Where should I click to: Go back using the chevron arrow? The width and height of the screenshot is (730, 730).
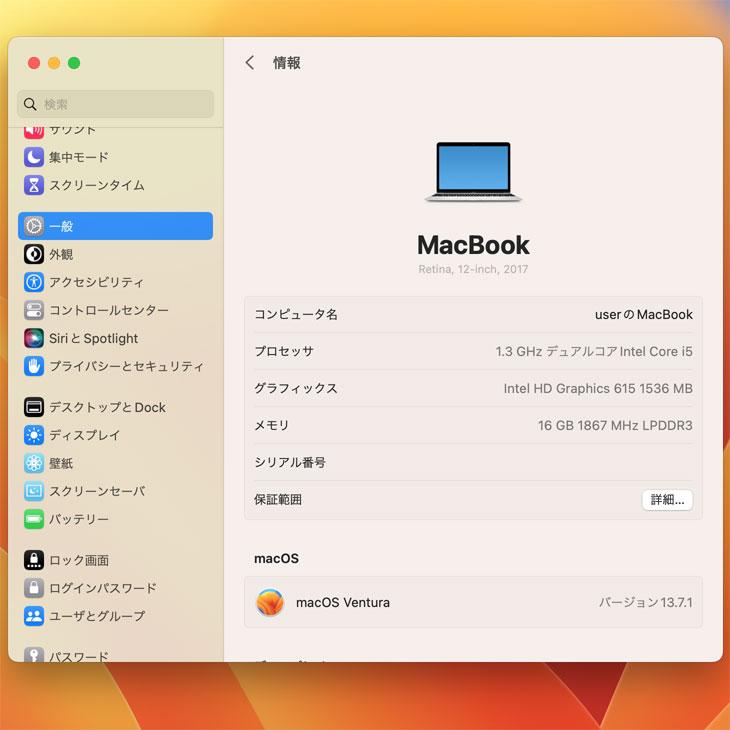pos(250,63)
